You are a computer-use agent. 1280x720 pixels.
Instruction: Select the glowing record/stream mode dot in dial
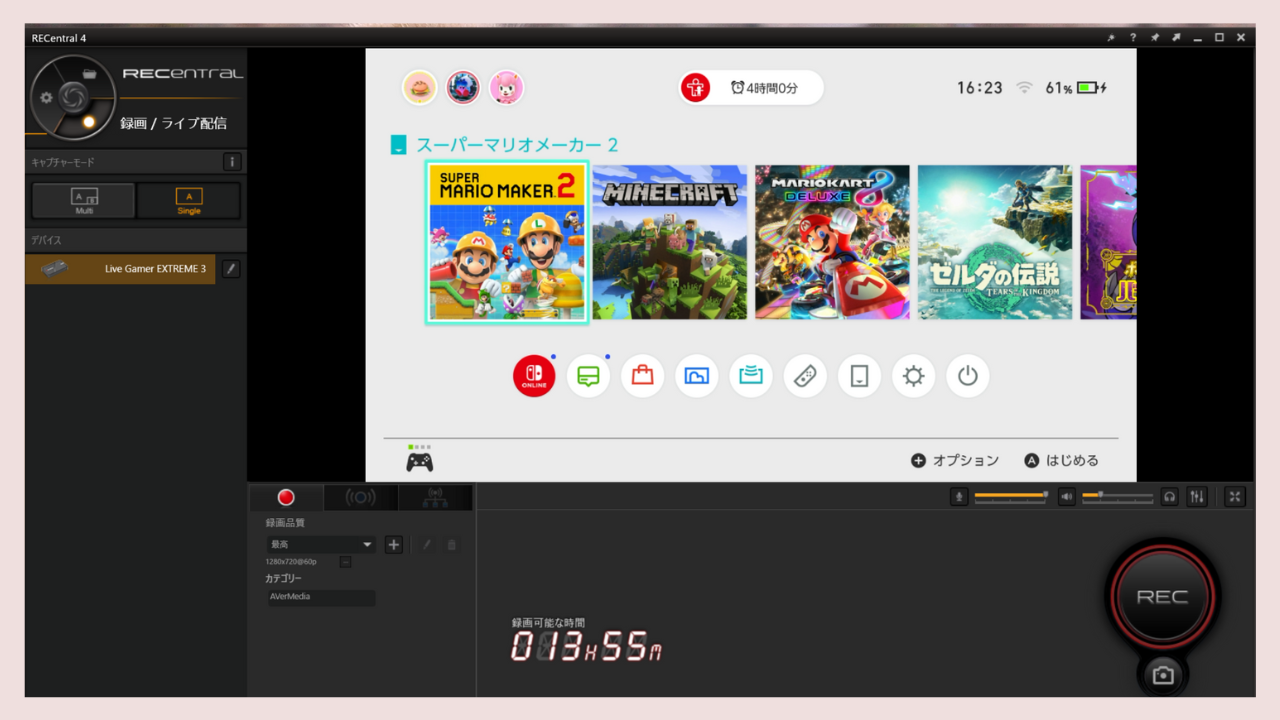pos(89,122)
